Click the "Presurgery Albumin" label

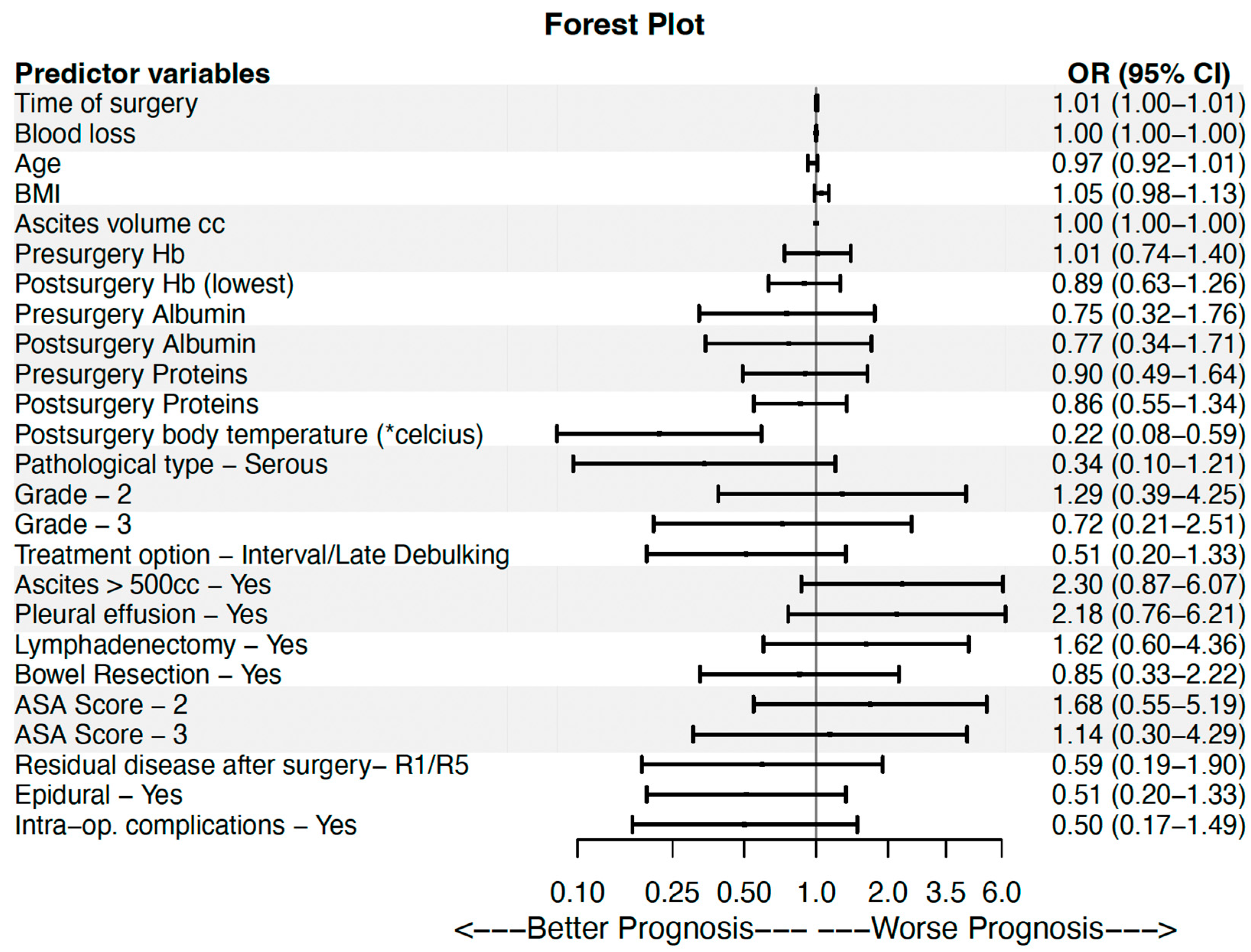[x=130, y=315]
